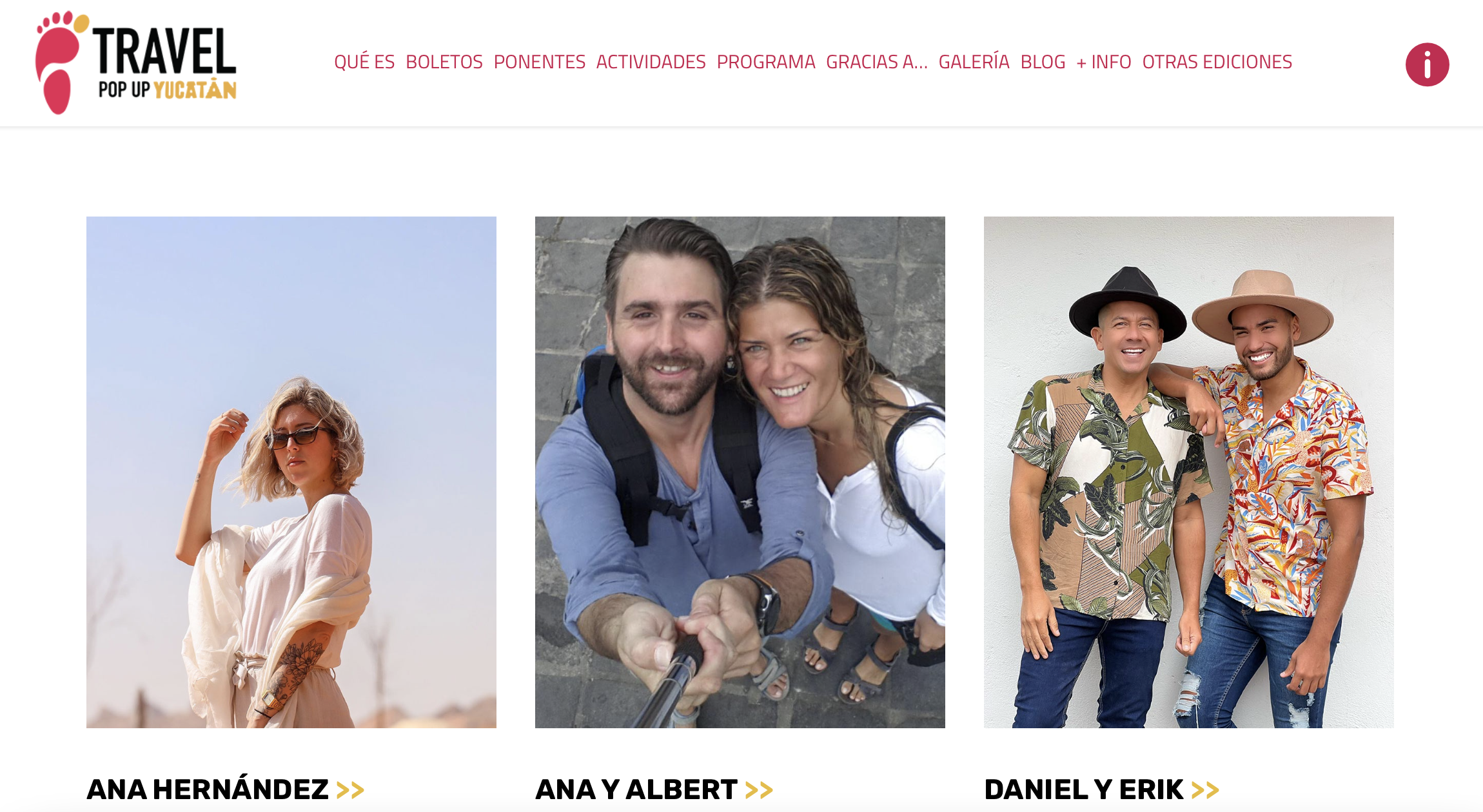The height and width of the screenshot is (812, 1483).
Task: Click yellow arrows next to Daniel y Erik
Action: [x=1205, y=790]
